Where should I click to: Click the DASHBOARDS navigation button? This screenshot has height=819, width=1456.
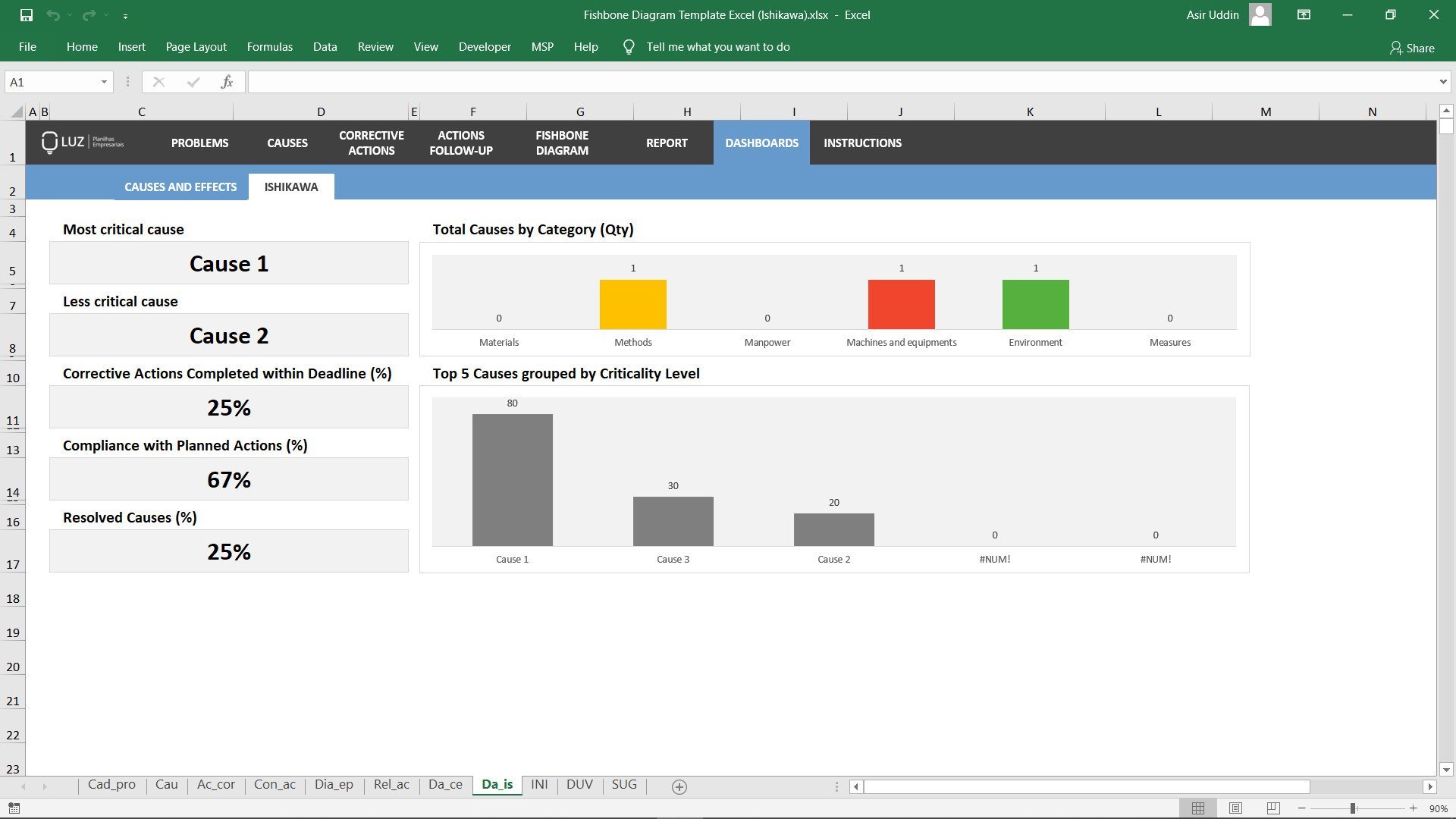tap(761, 143)
